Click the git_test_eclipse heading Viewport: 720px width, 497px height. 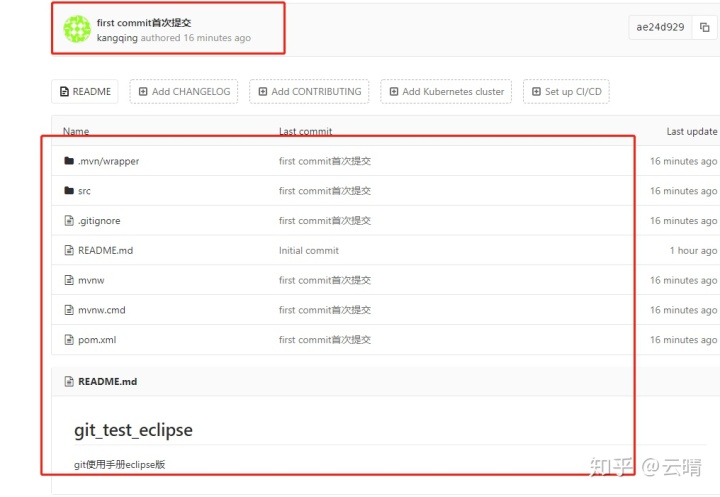point(133,430)
